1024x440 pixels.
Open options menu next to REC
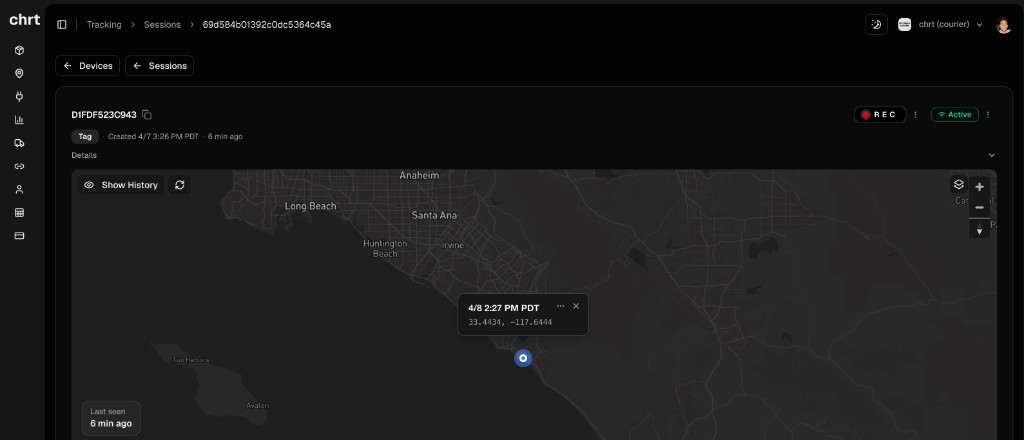click(915, 115)
